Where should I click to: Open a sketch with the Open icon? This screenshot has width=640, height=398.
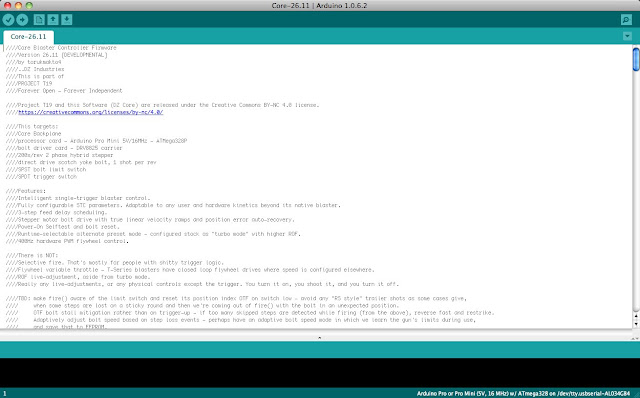pyautogui.click(x=53, y=20)
